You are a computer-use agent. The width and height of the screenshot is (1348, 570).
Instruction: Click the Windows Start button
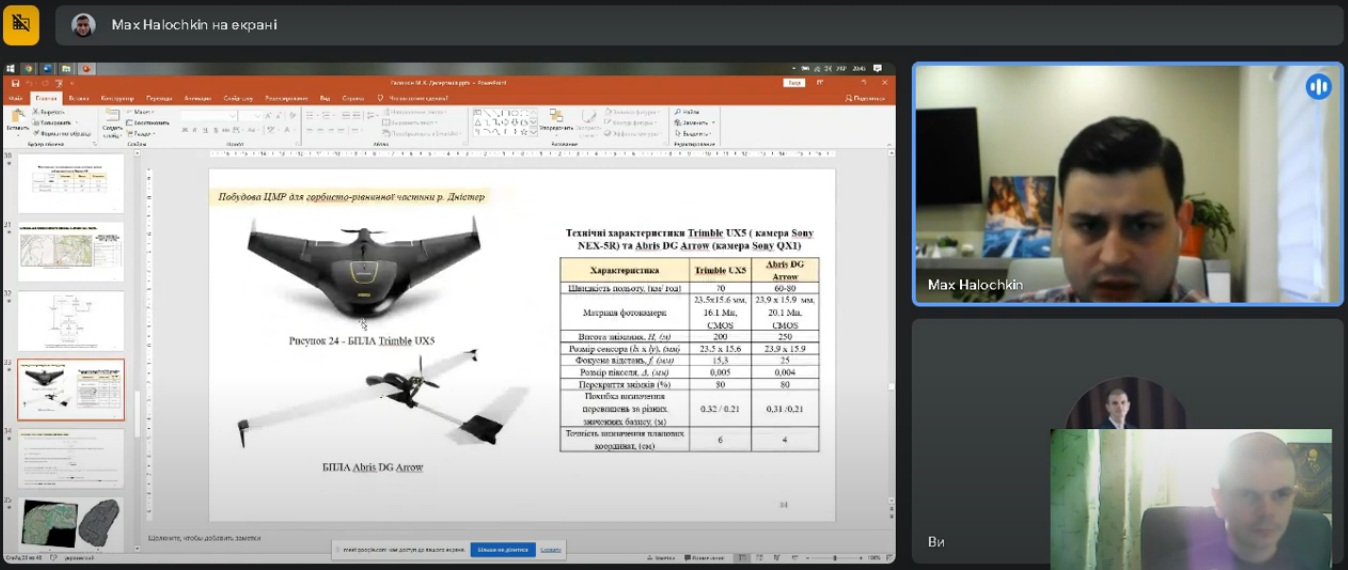[x=10, y=69]
